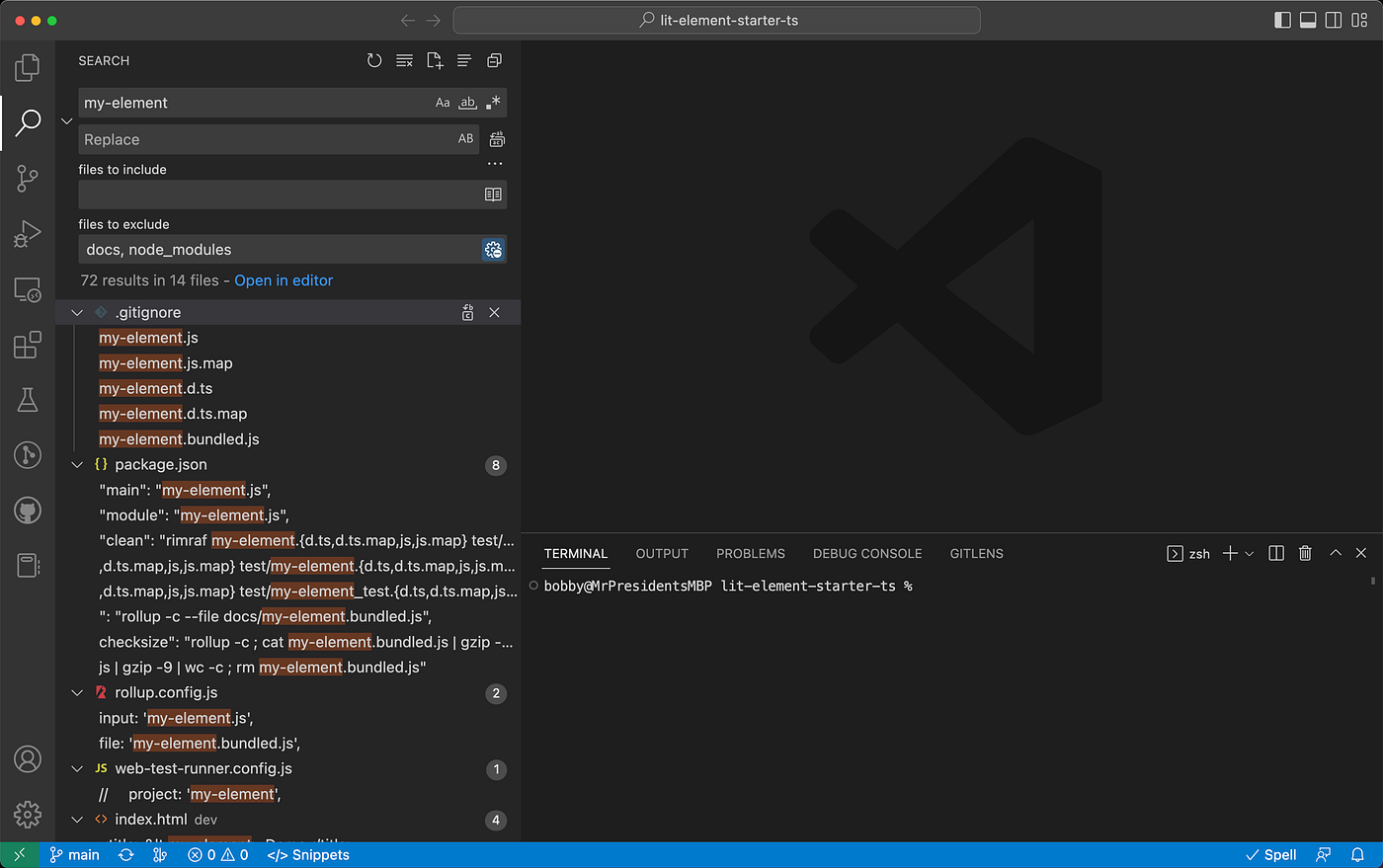Image resolution: width=1383 pixels, height=868 pixels.
Task: Switch to the PROBLEMS tab
Action: tap(750, 553)
